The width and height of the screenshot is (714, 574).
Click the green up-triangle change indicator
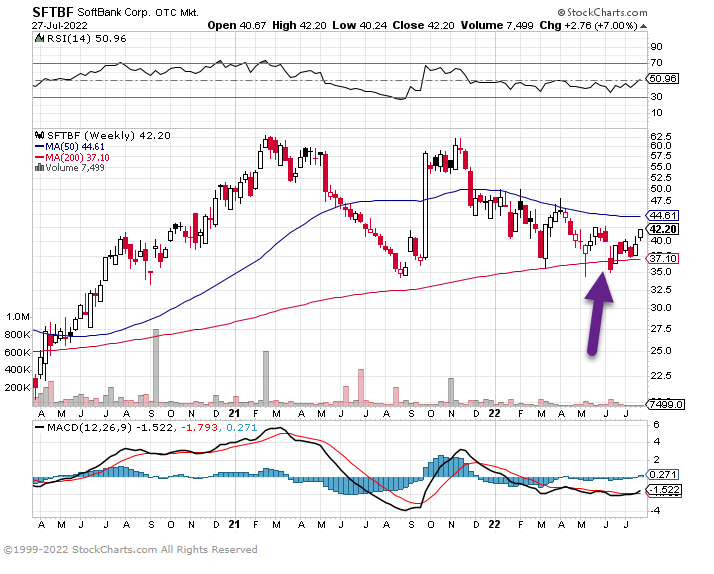[x=643, y=26]
